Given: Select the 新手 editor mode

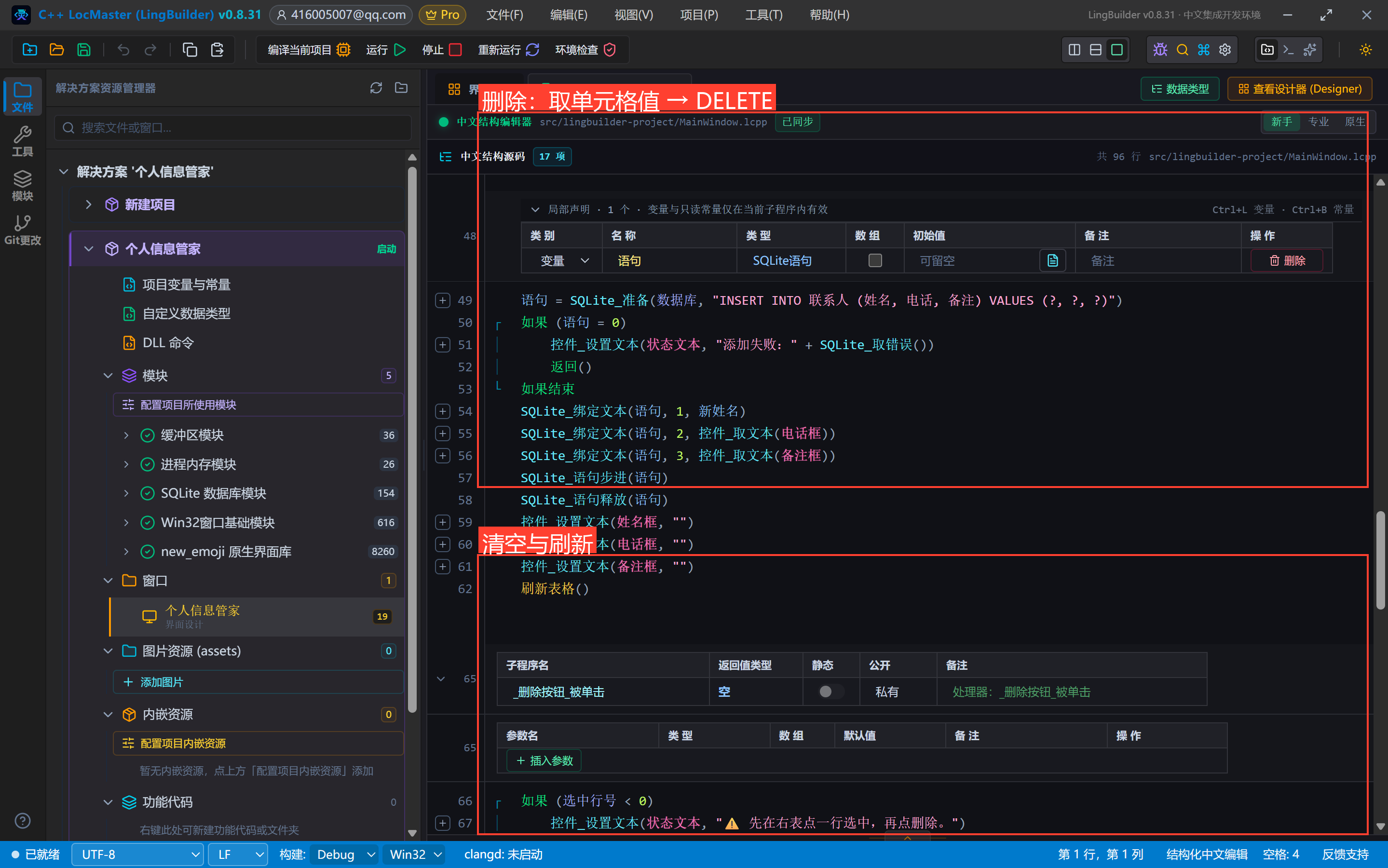Looking at the screenshot, I should click(1281, 122).
